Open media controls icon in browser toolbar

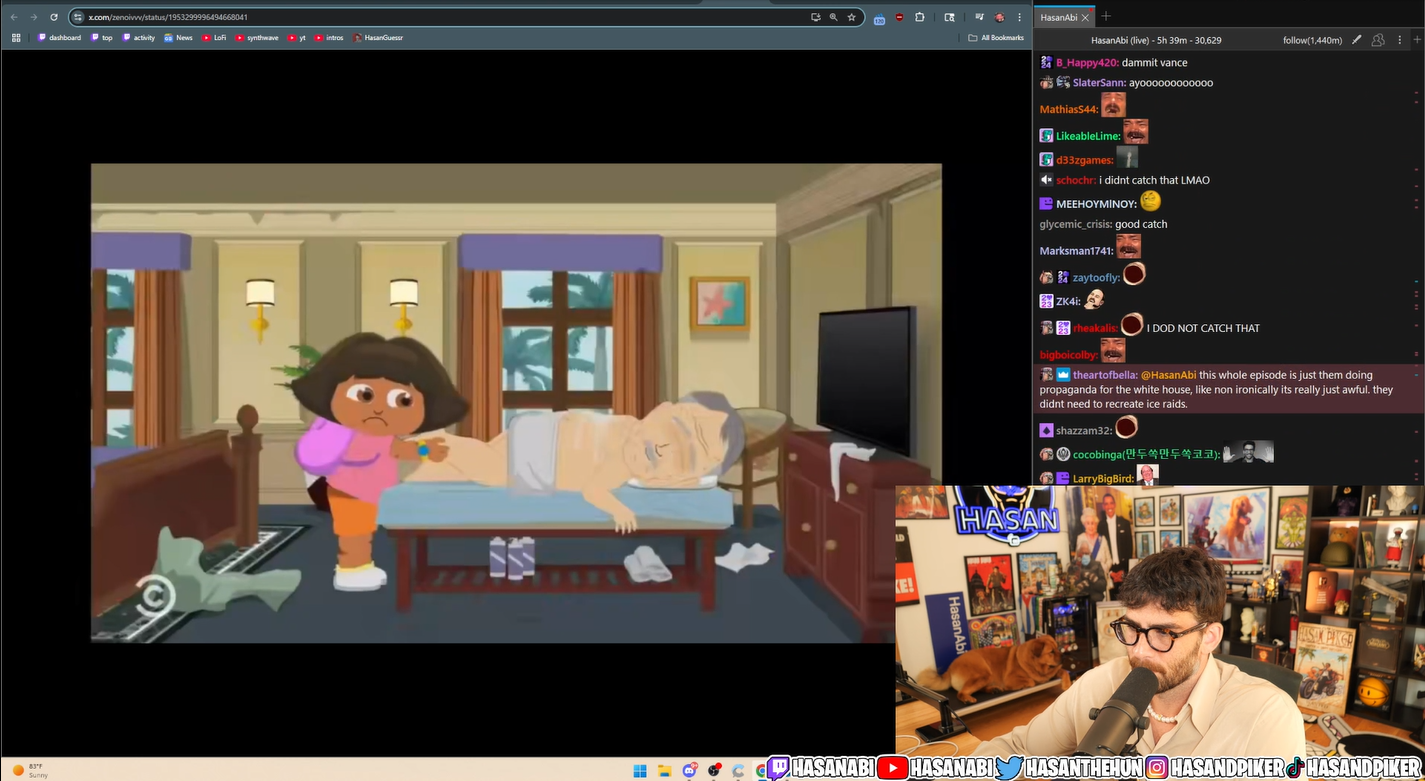pyautogui.click(x=980, y=17)
